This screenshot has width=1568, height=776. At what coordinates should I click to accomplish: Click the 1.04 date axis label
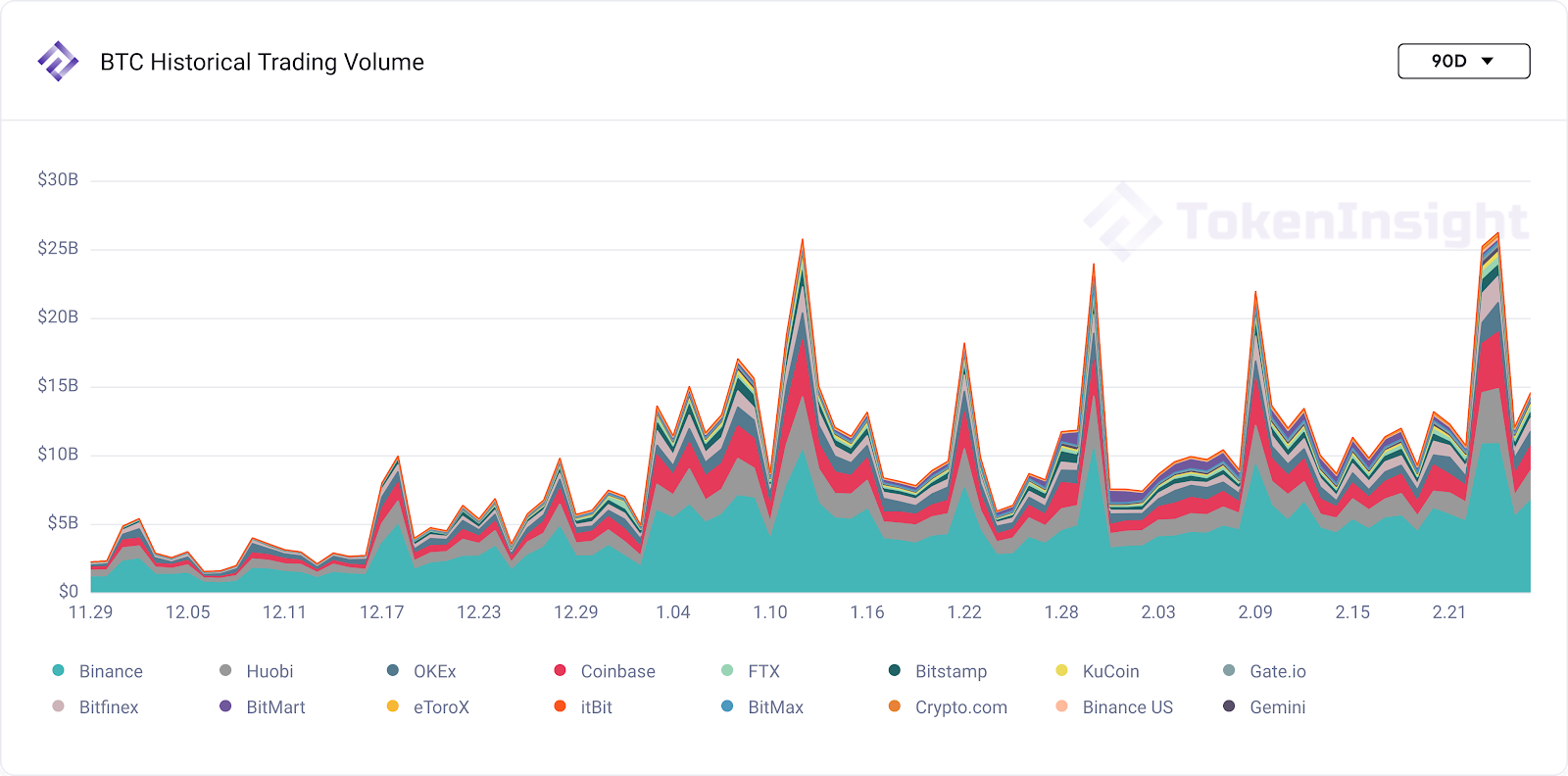[673, 612]
